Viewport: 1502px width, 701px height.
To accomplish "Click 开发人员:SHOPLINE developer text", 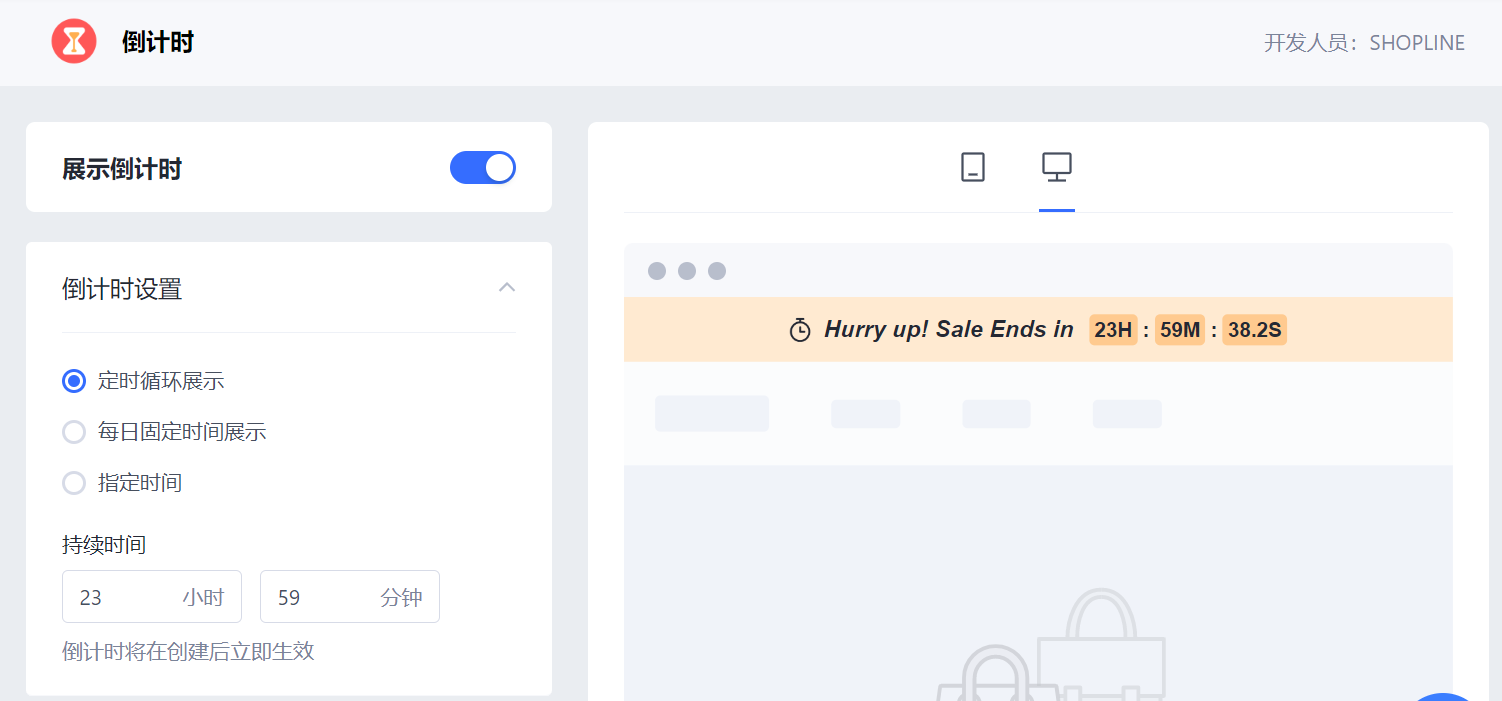I will (1364, 43).
